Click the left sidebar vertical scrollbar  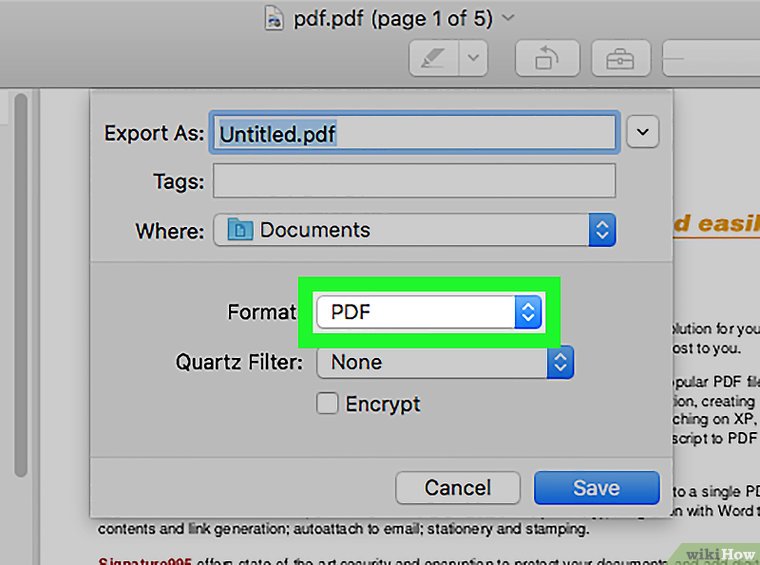(x=21, y=300)
